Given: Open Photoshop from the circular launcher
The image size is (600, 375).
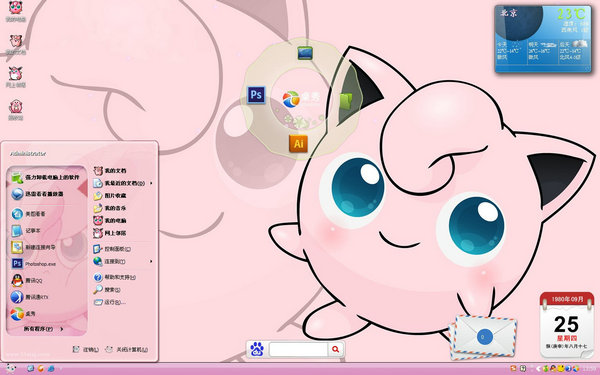Looking at the screenshot, I should pos(256,95).
